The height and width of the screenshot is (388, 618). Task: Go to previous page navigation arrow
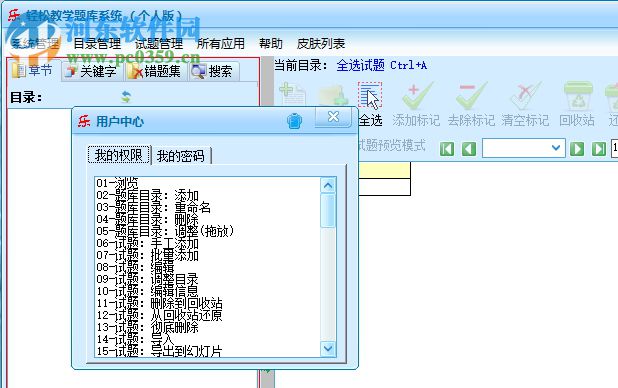point(469,149)
